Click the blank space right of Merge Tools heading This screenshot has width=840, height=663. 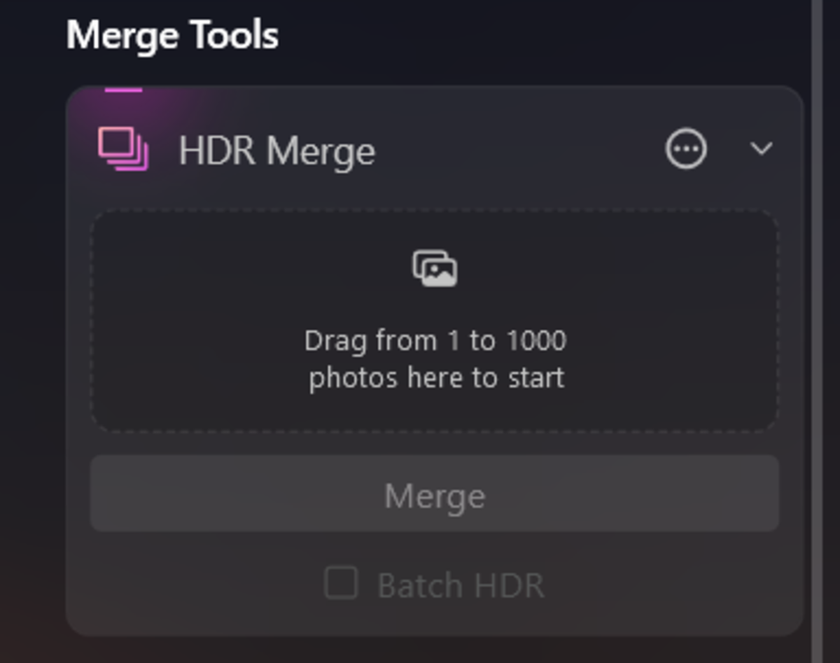coord(540,36)
